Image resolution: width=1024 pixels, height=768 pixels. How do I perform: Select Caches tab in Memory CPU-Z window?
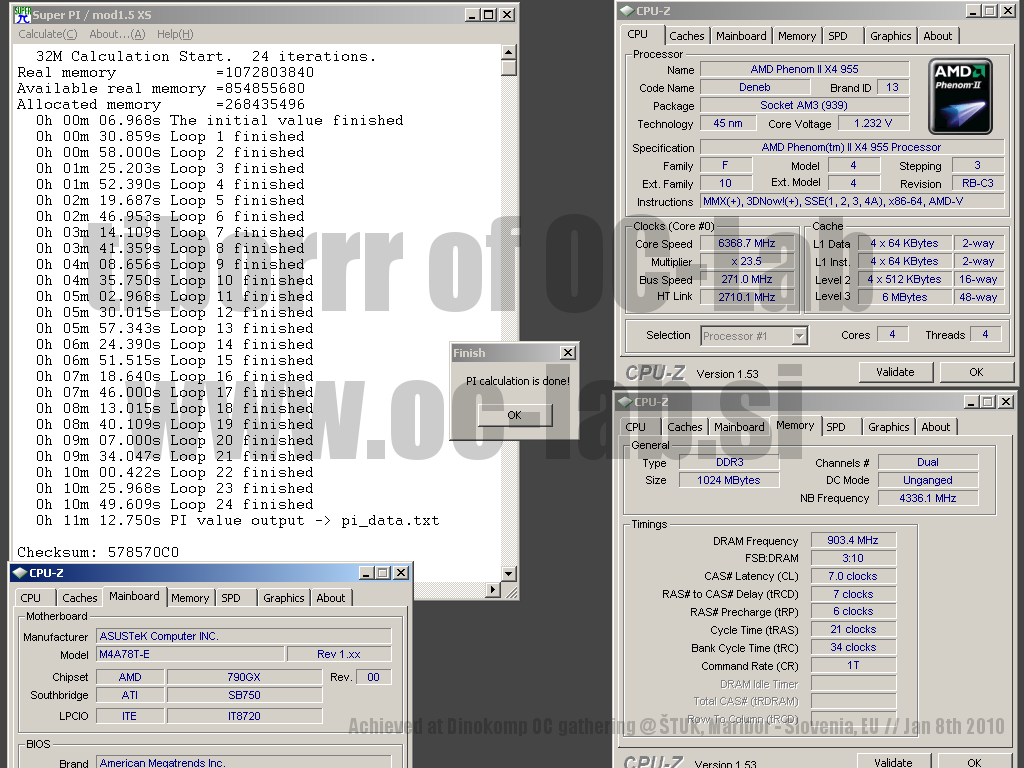[684, 427]
